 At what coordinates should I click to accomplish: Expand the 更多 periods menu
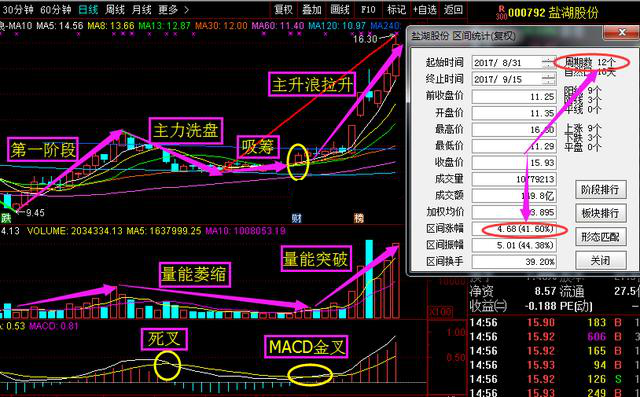pos(173,9)
